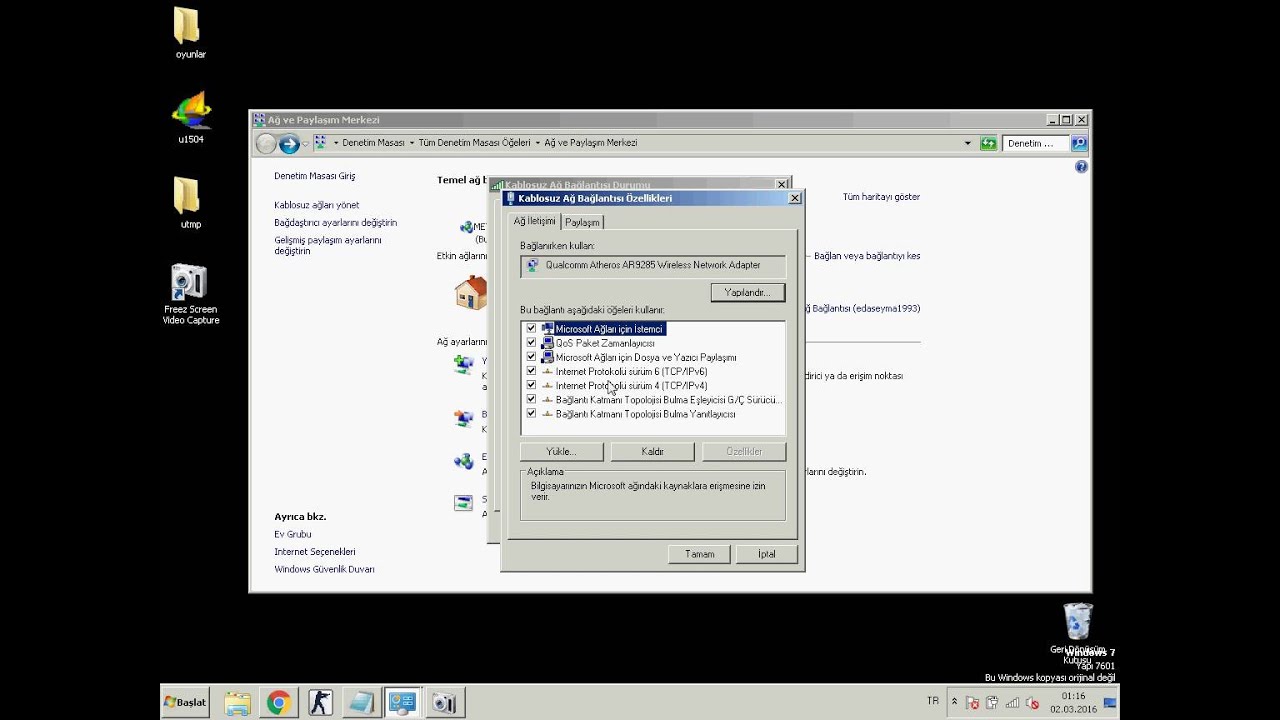The image size is (1280, 720).
Task: Click the Show desktop button at the taskbar edge
Action: point(1110,703)
